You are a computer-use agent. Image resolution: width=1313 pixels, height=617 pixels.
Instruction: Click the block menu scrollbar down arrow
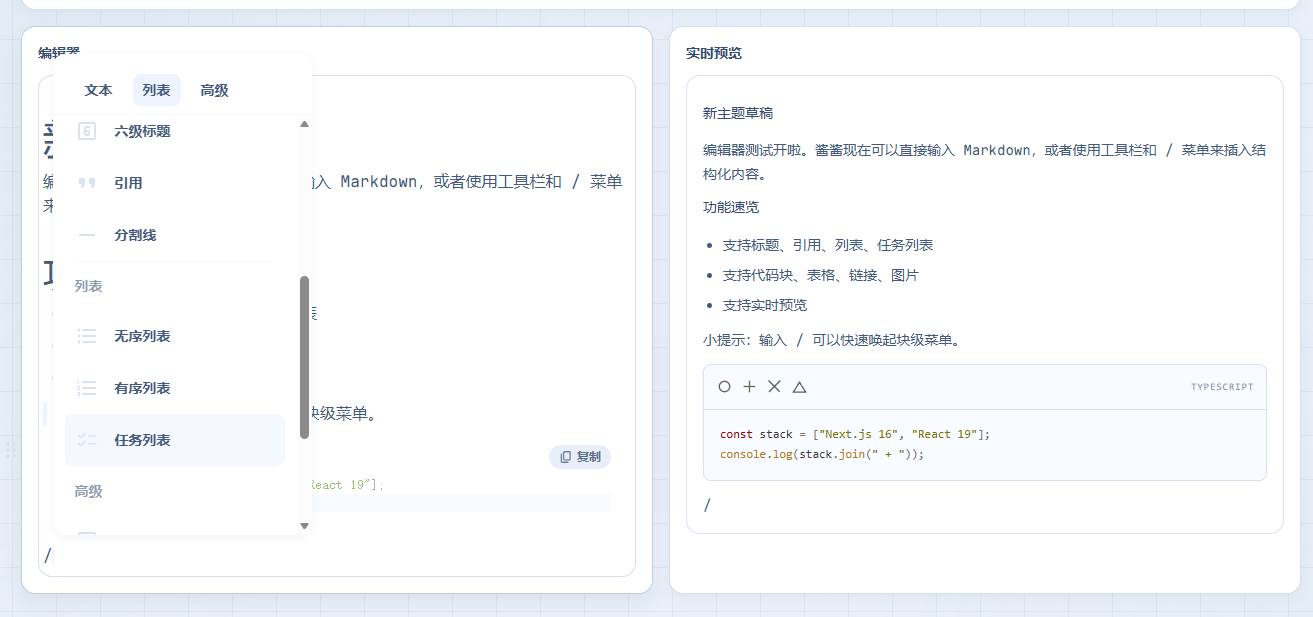[x=305, y=526]
